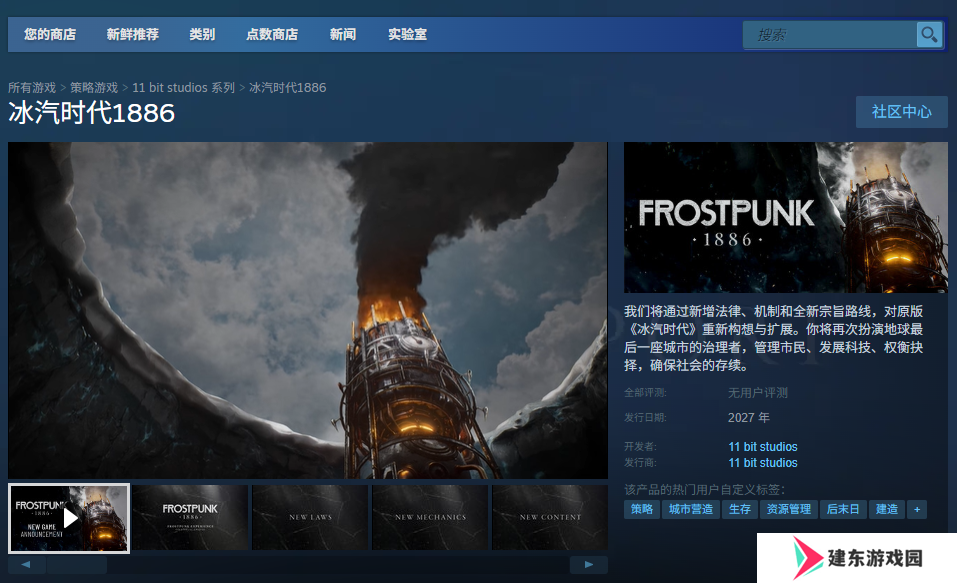
Task: Click the 冰汽时代1886 breadcrumb link
Action: pos(287,87)
